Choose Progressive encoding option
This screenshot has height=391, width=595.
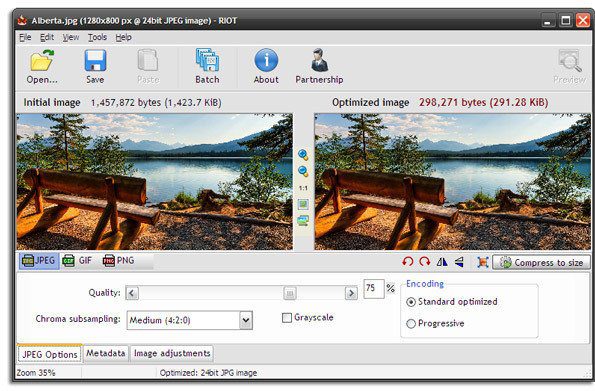(411, 324)
